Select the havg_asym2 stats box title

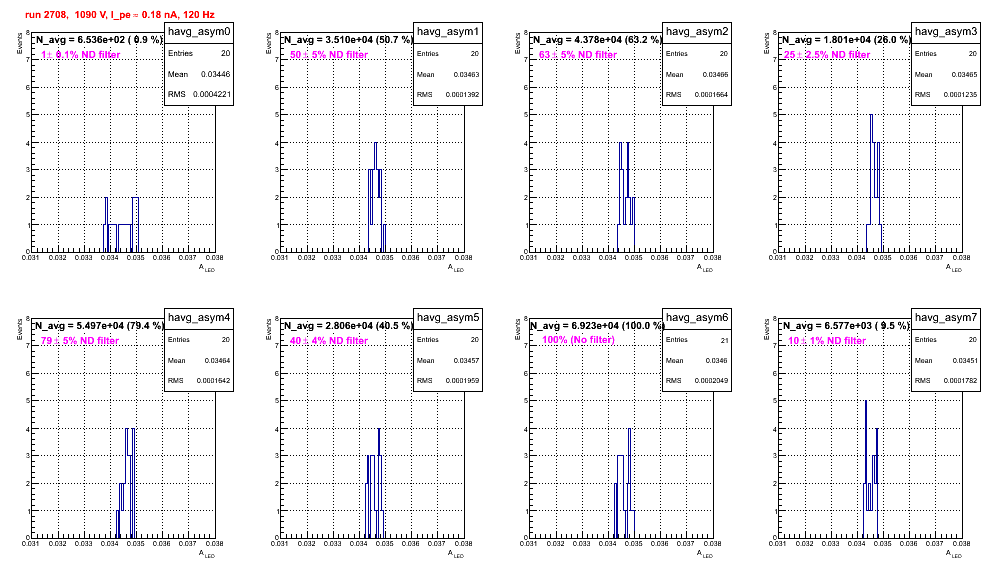697,32
